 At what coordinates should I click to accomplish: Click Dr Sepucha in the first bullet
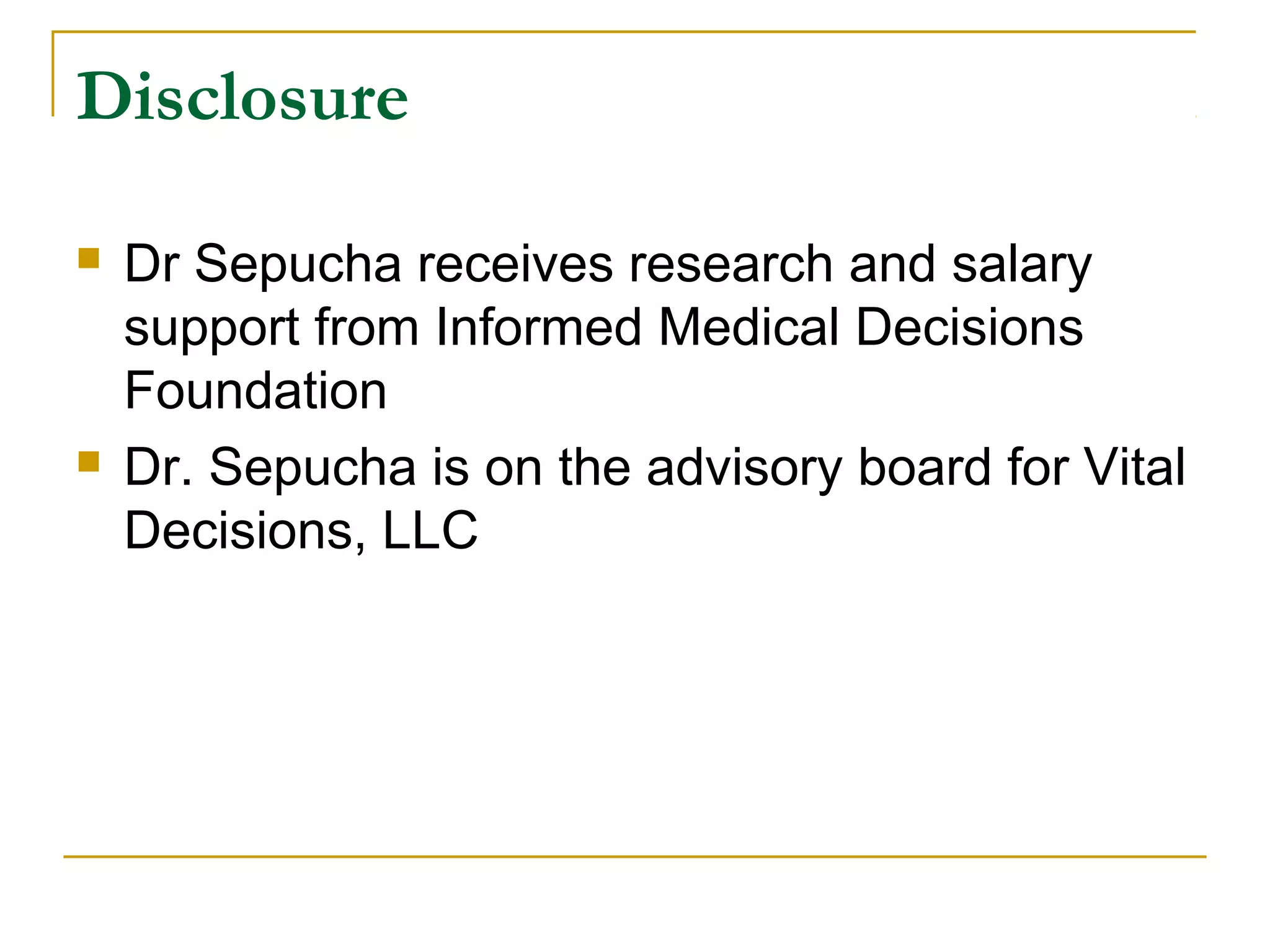(263, 265)
